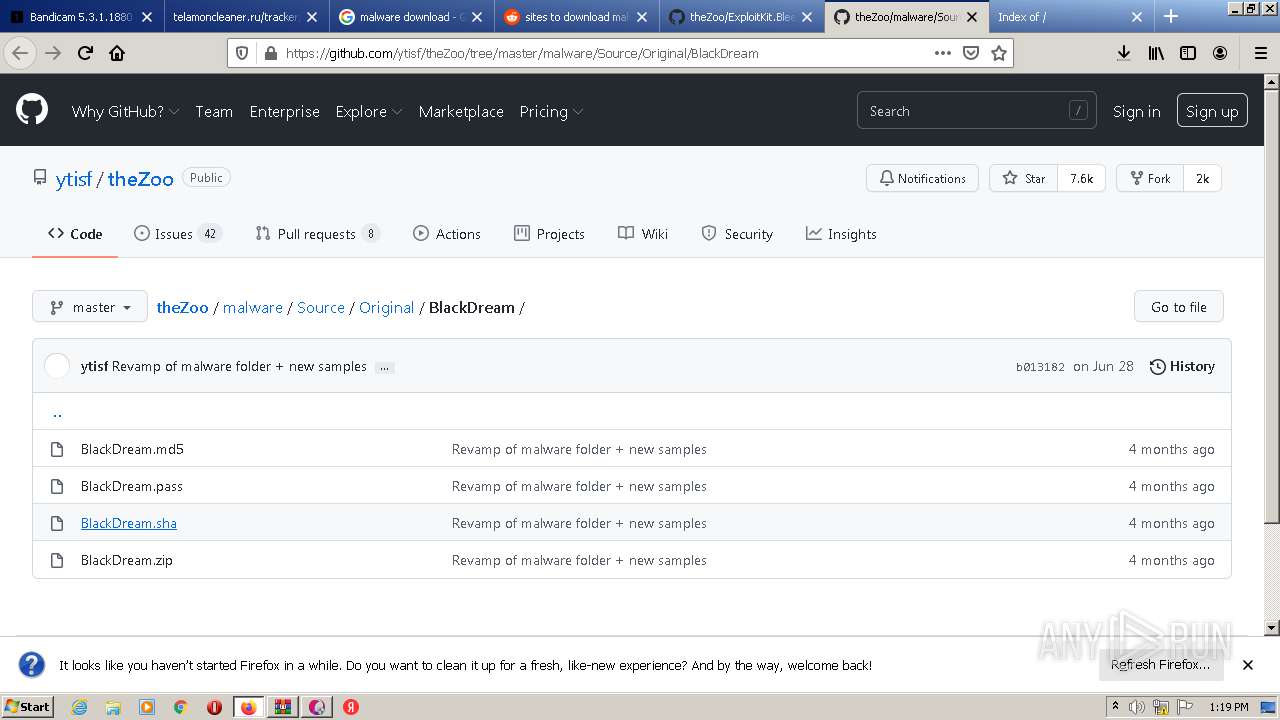
Task: Switch to the Issues tab
Action: pos(177,234)
